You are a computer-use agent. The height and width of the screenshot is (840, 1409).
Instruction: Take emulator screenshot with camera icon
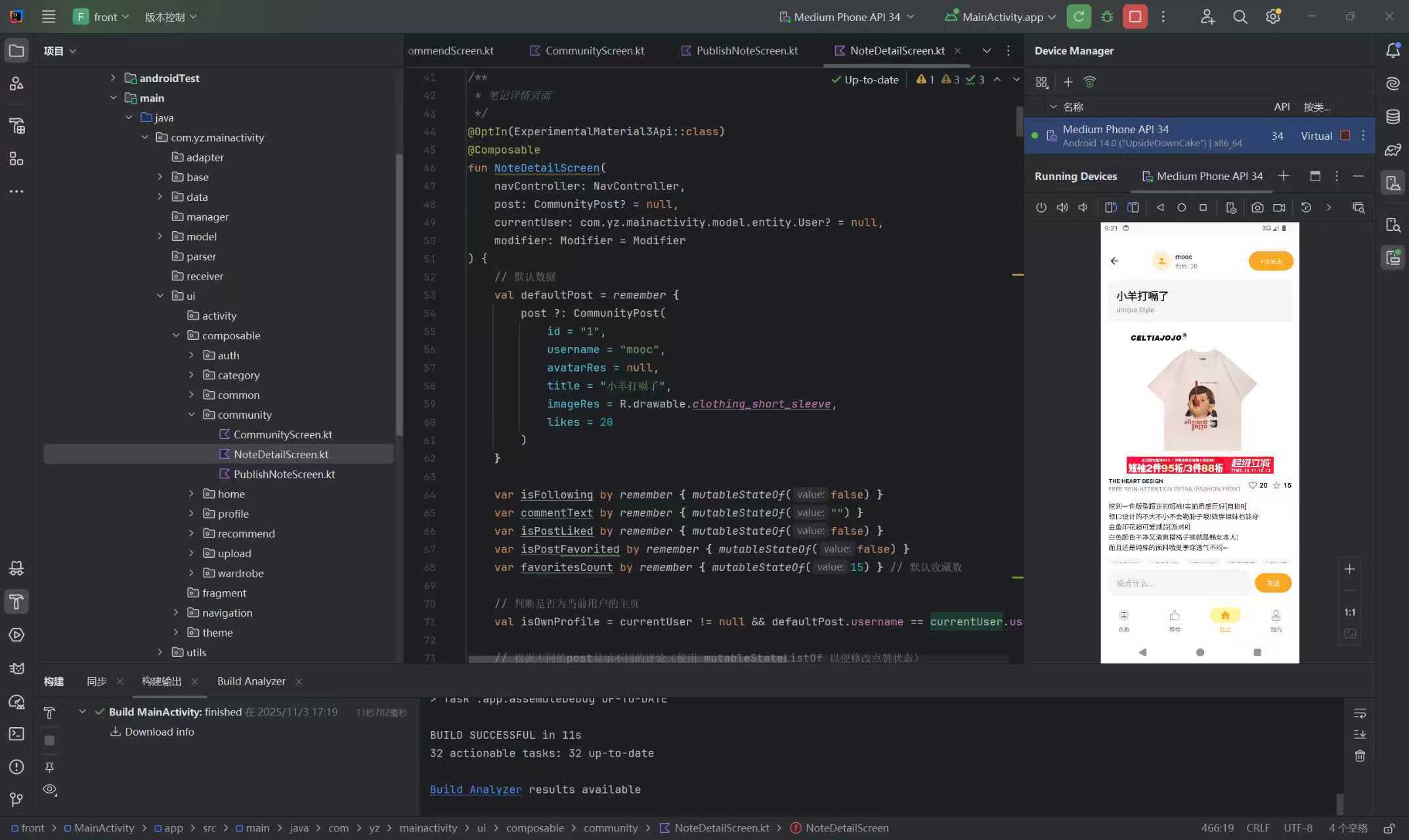(x=1257, y=207)
